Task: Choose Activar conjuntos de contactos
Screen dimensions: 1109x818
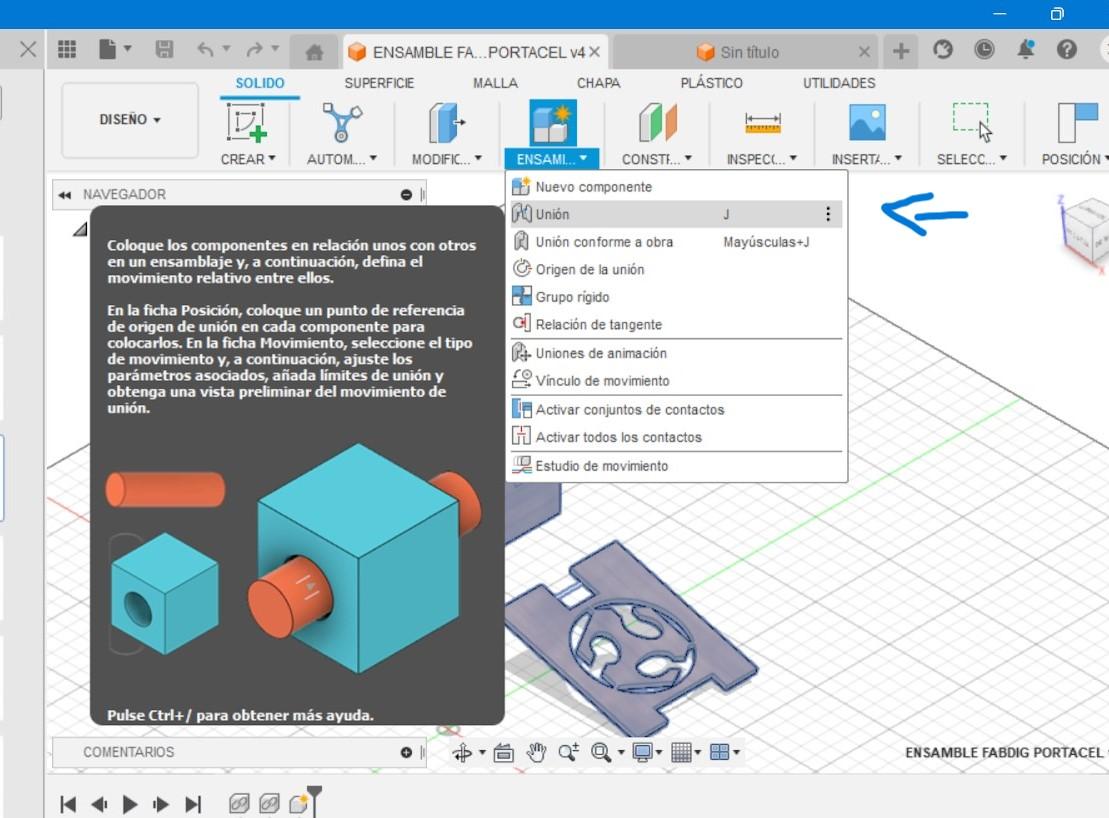Action: [676, 409]
